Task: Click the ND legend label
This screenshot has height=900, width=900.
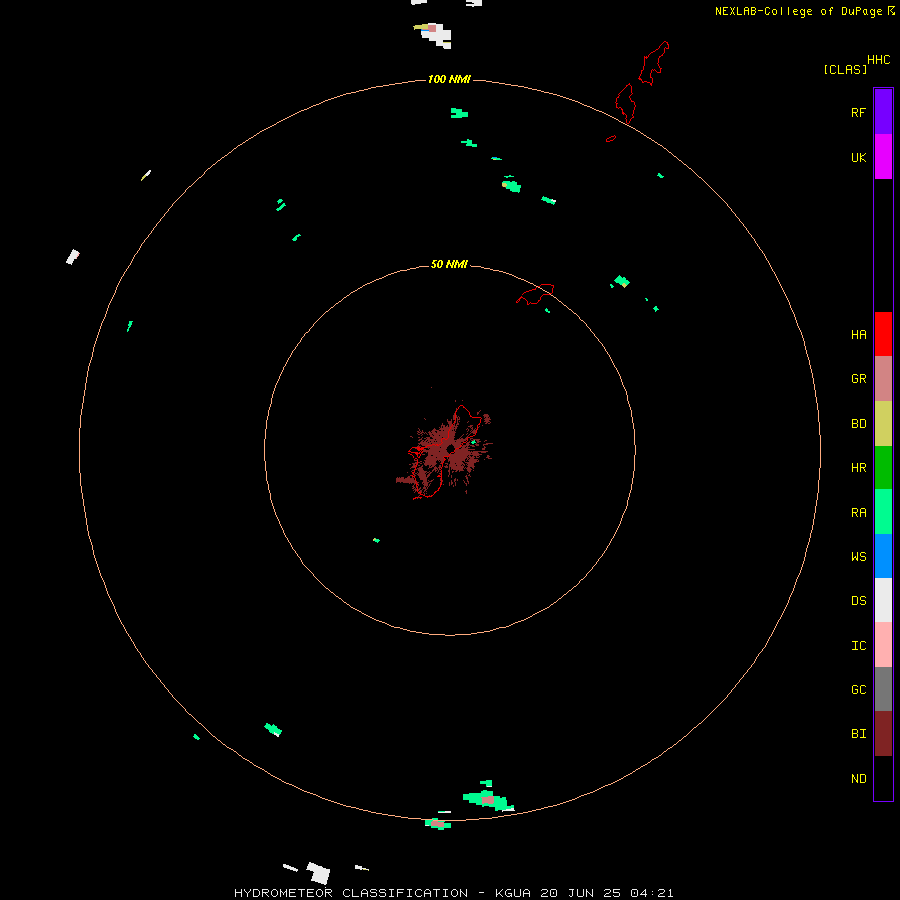Action: pos(858,779)
